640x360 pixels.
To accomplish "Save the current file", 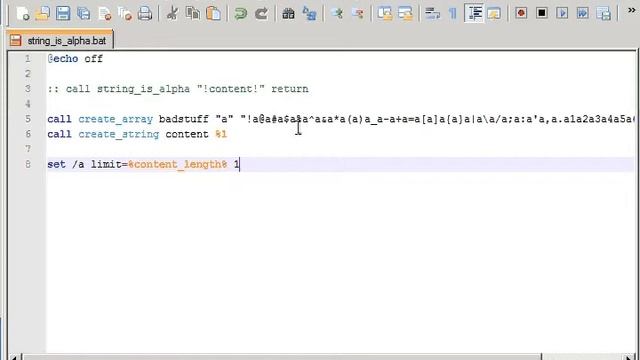I will (x=63, y=13).
